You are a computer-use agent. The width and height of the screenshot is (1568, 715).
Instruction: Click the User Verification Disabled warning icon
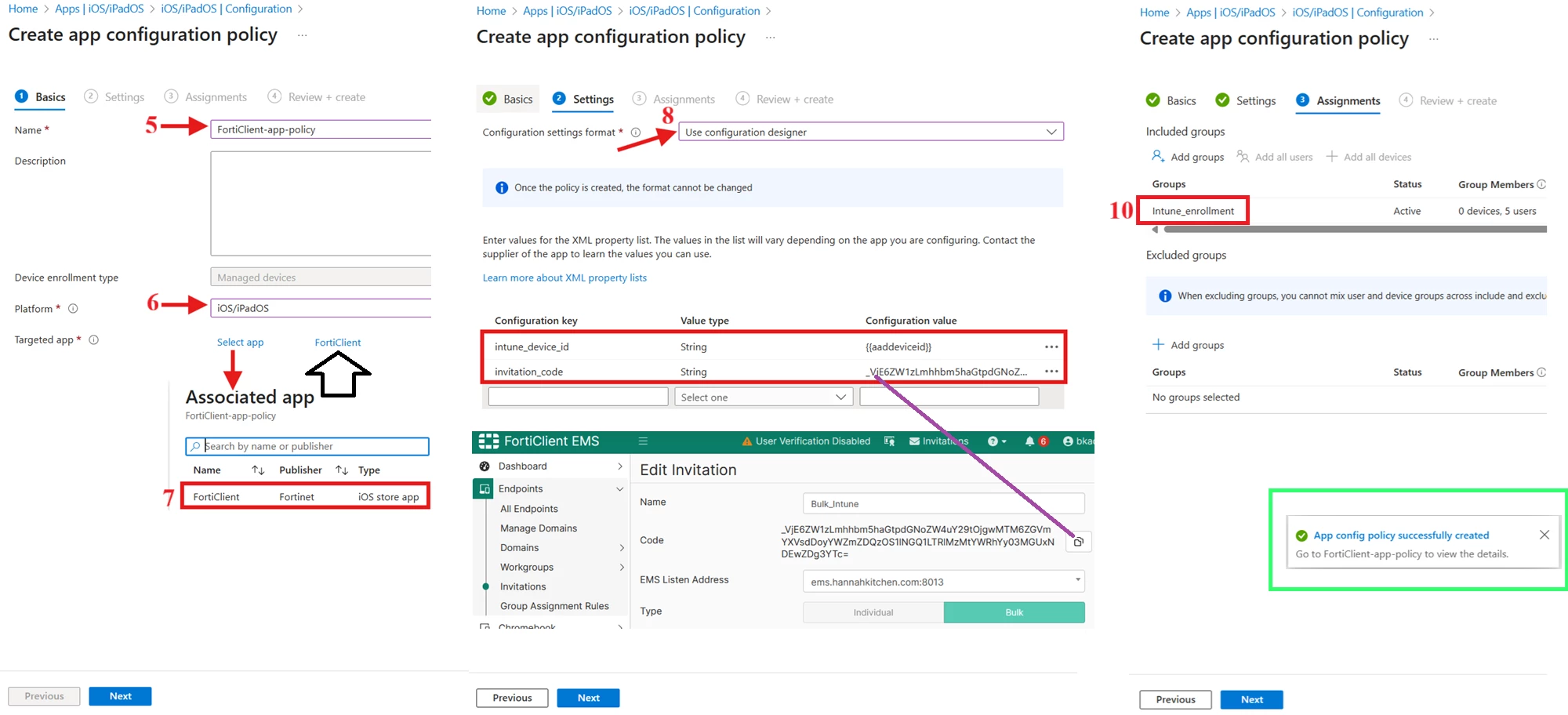tap(747, 441)
